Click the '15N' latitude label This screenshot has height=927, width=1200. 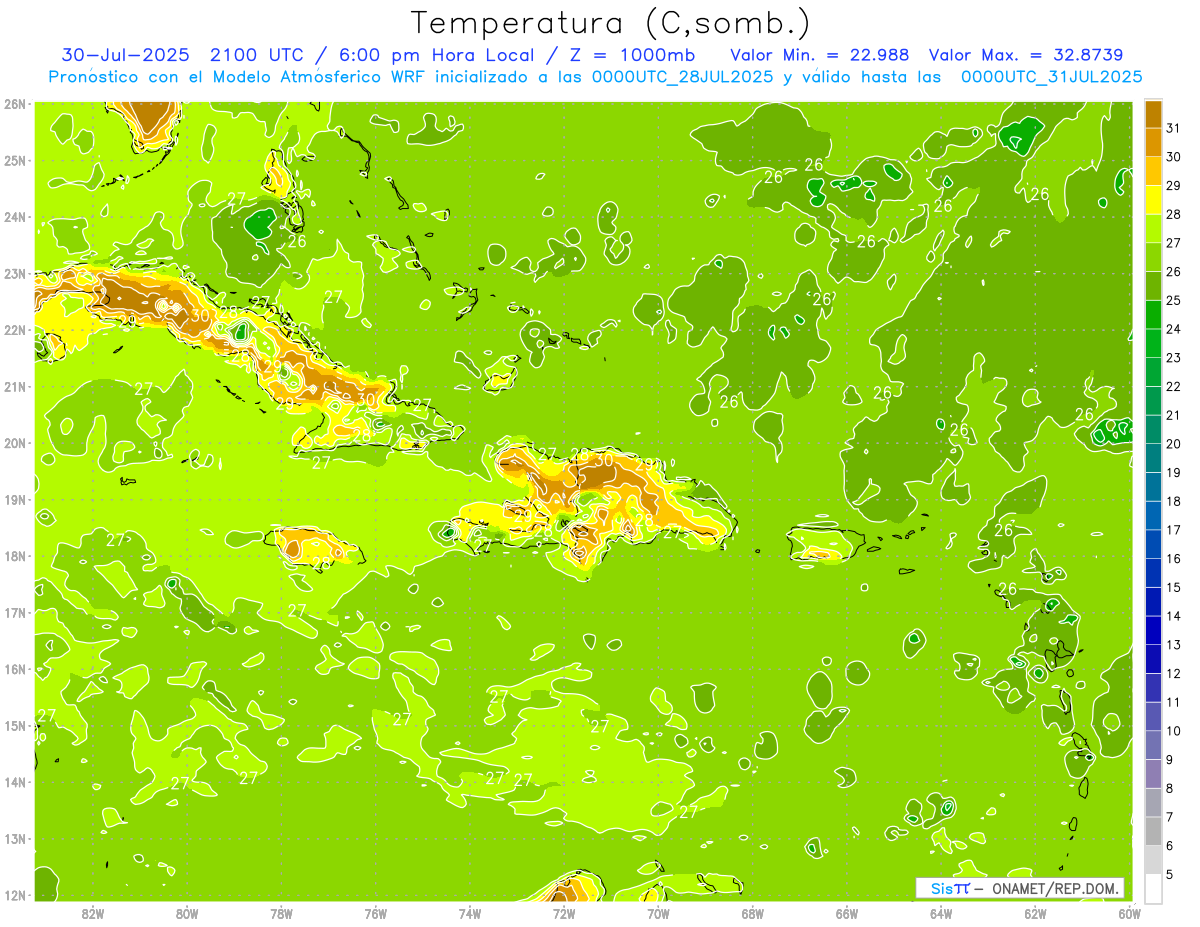(x=15, y=726)
